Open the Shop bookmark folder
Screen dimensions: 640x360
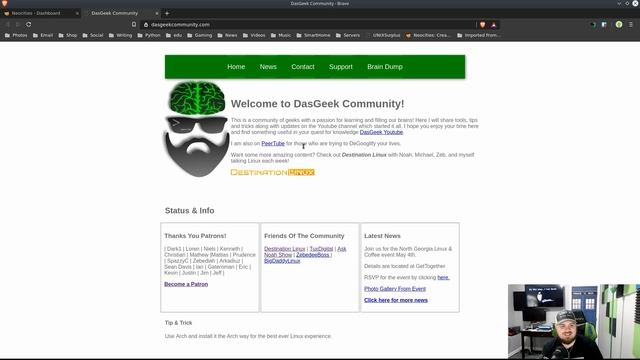click(x=68, y=36)
